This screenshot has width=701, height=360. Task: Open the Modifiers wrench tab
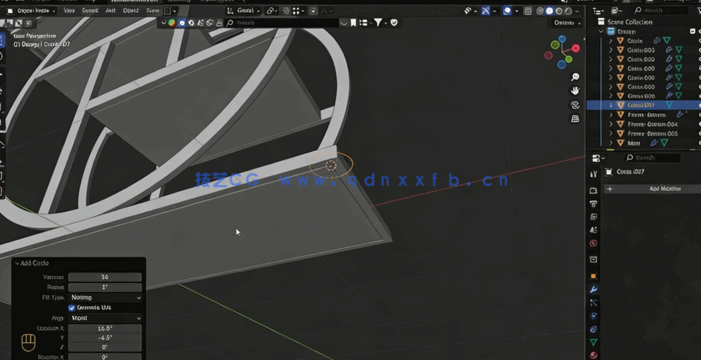click(x=593, y=289)
